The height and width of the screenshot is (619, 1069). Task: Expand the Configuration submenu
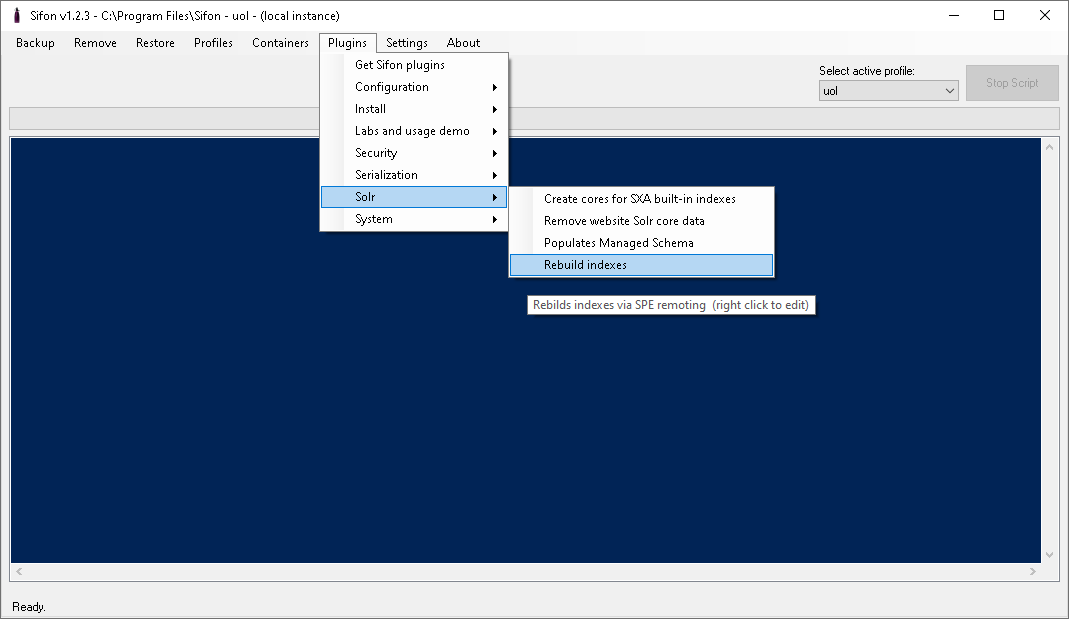392,87
